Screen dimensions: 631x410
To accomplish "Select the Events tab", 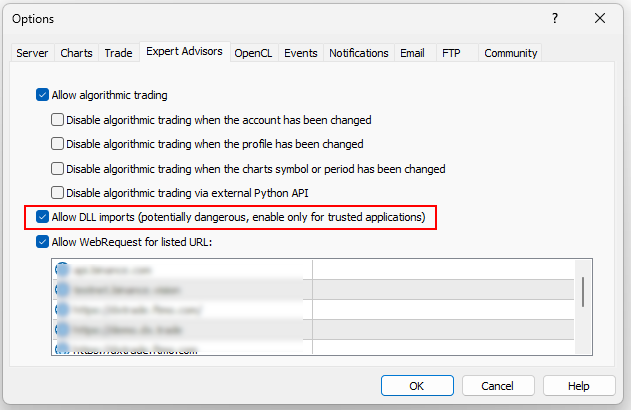I will (300, 53).
